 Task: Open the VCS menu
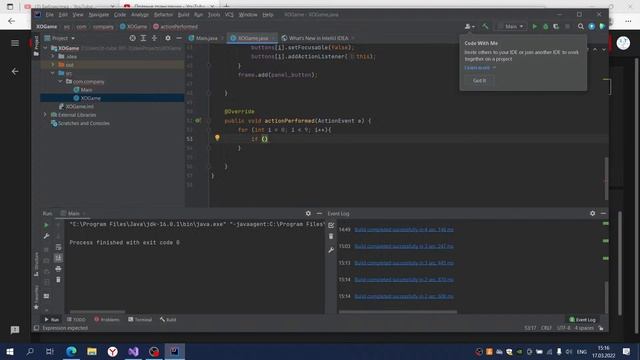click(x=229, y=14)
